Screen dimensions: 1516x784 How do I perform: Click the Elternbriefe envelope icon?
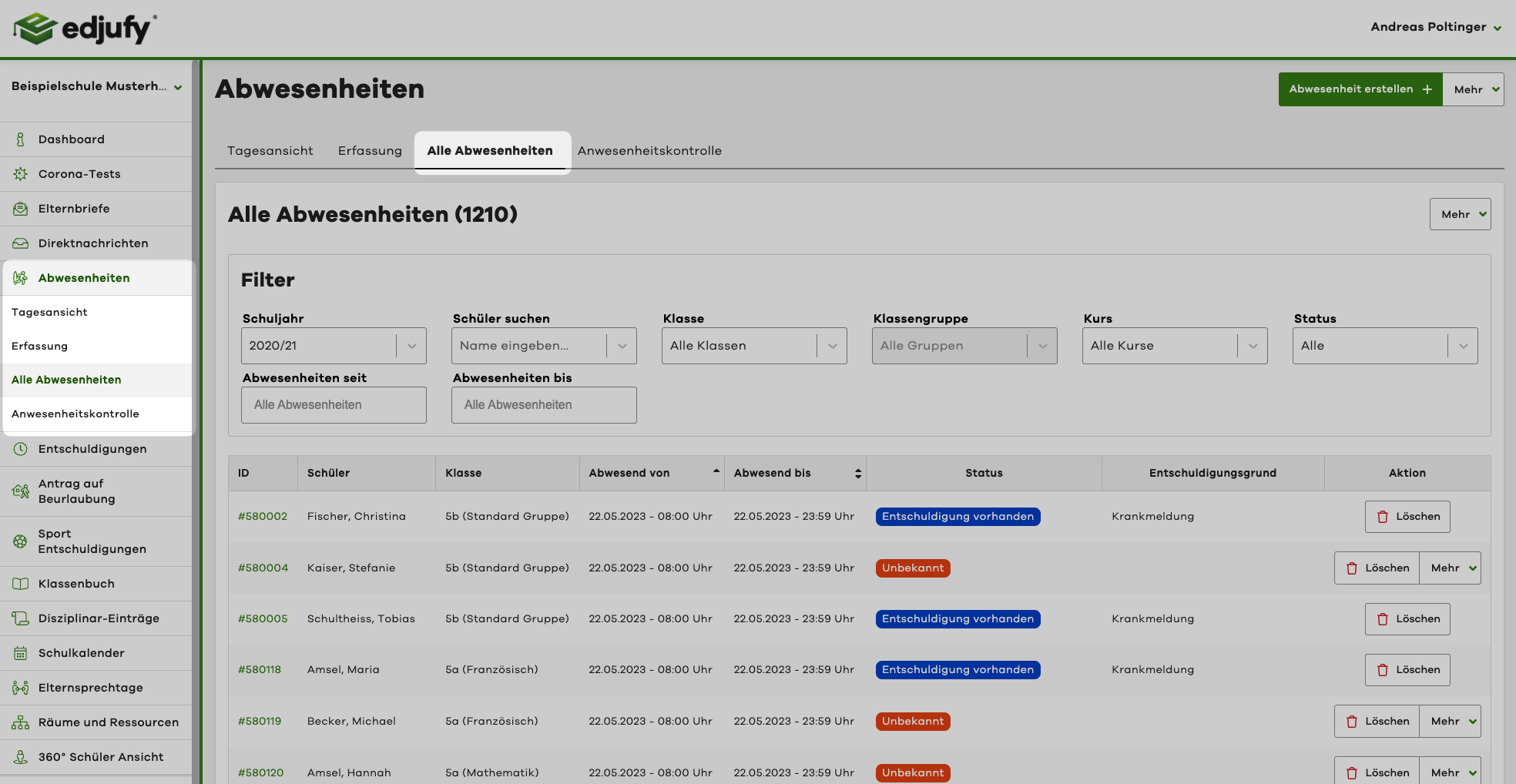pos(20,208)
